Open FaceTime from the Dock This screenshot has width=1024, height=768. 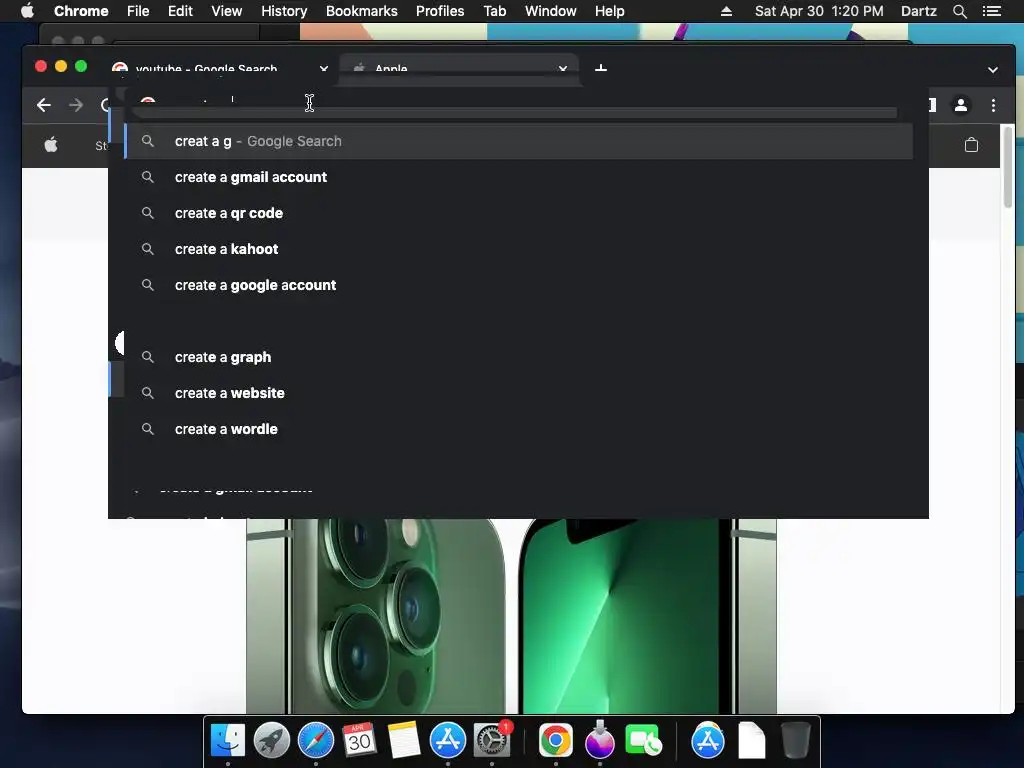pyautogui.click(x=643, y=741)
